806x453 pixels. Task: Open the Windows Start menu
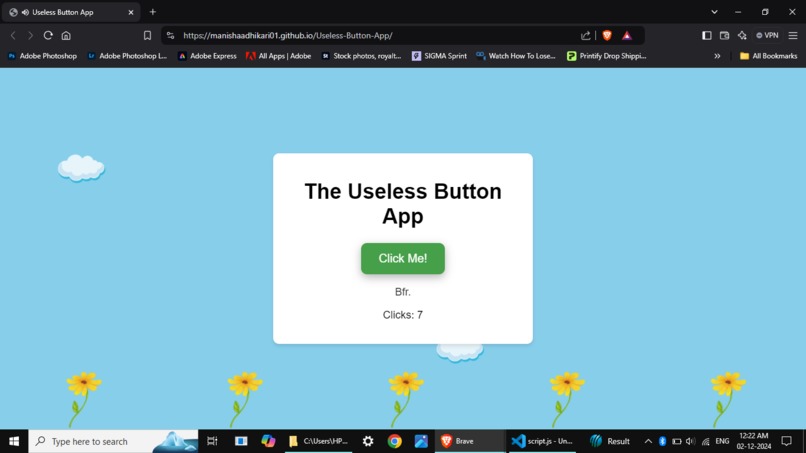click(14, 441)
